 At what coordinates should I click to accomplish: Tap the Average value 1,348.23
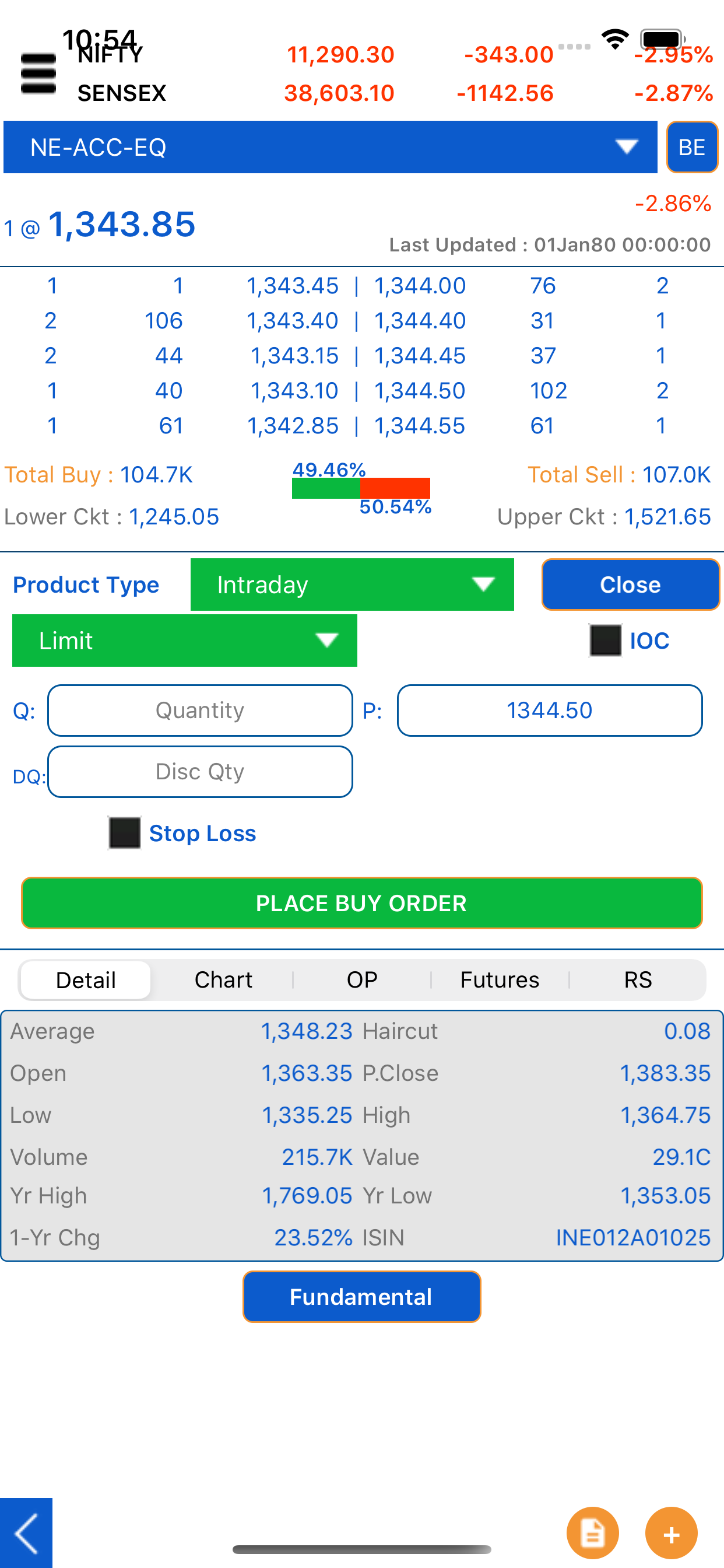pyautogui.click(x=307, y=1031)
